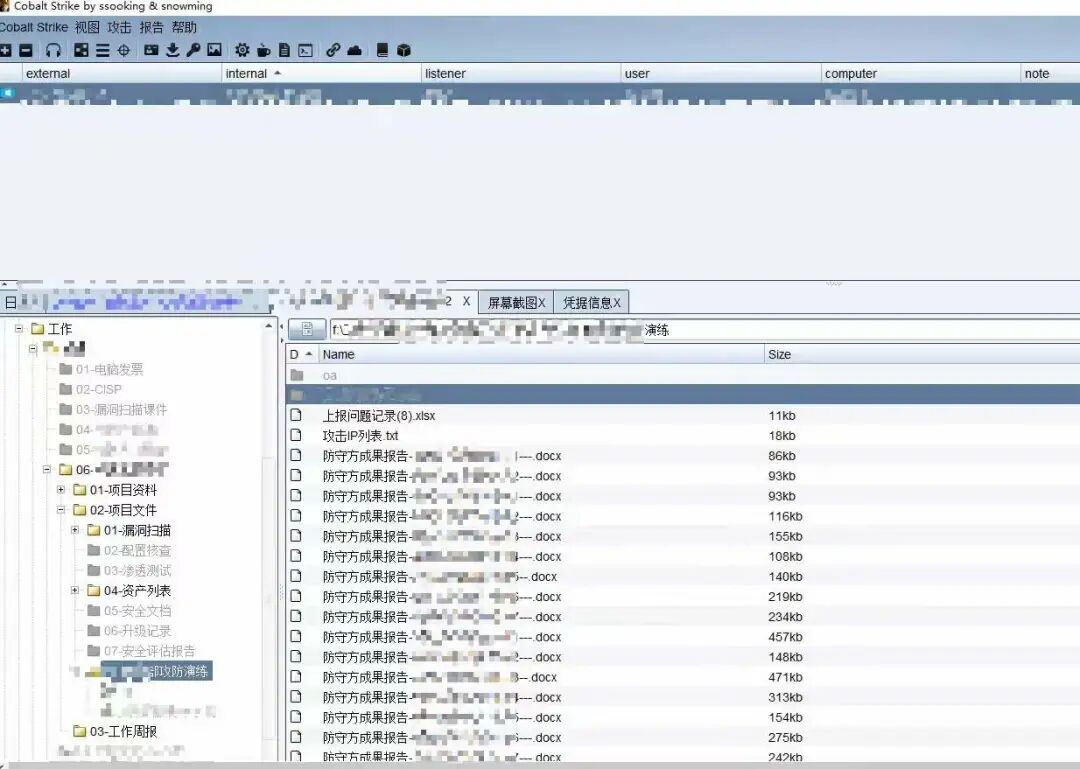The height and width of the screenshot is (769, 1080).
Task: Sort sessions by internal column
Action: click(322, 74)
